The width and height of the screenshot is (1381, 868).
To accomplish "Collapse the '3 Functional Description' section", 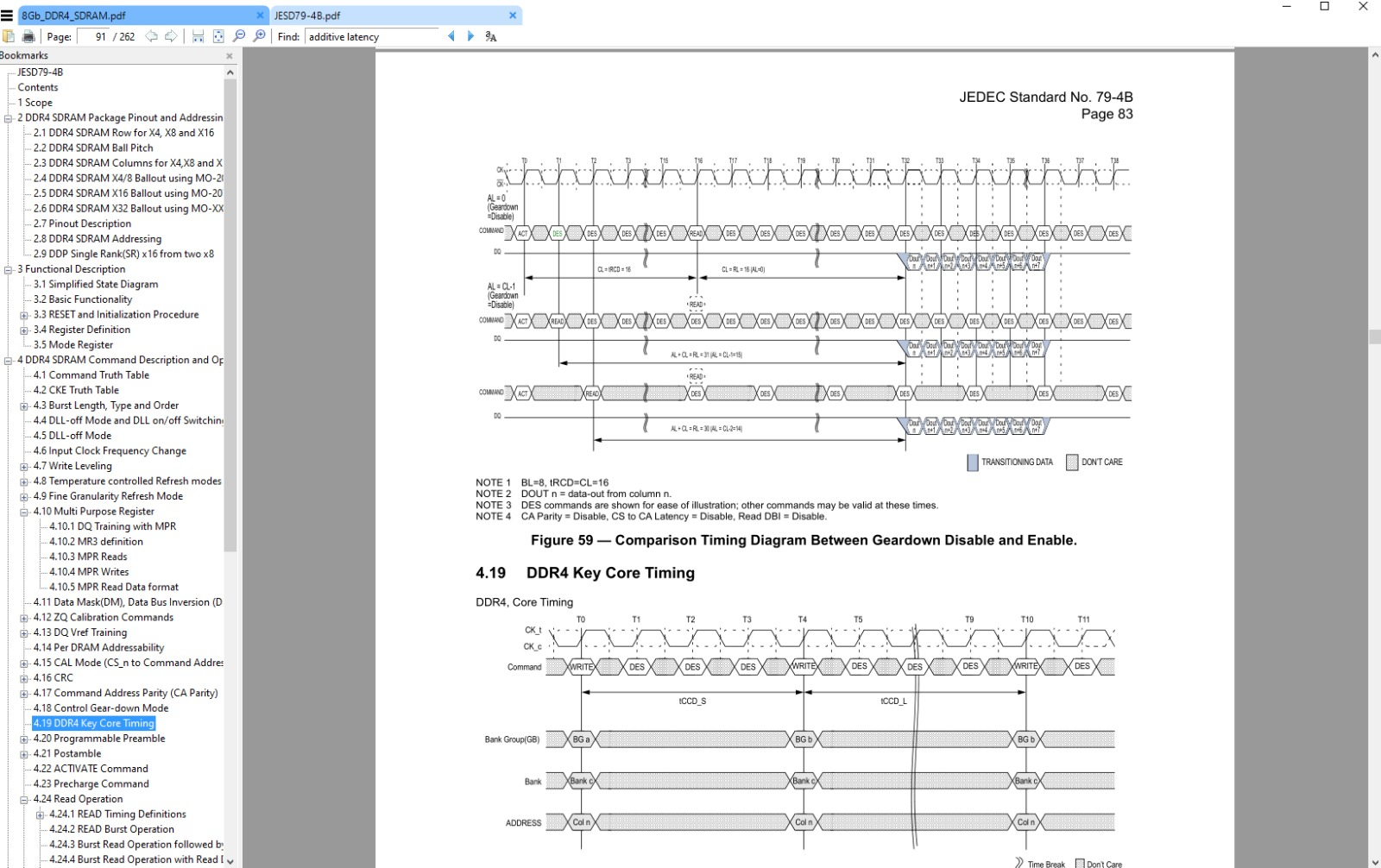I will (x=9, y=269).
